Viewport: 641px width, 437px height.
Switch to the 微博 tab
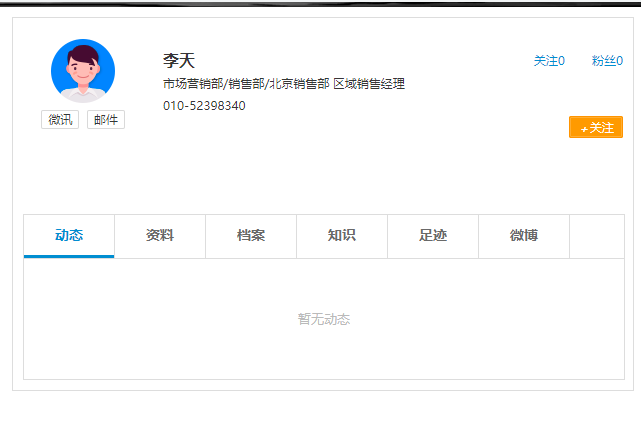(x=524, y=236)
